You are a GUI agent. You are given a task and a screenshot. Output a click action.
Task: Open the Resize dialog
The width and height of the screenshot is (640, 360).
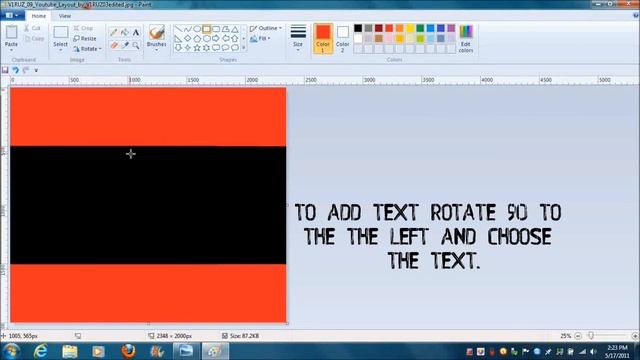[85, 38]
